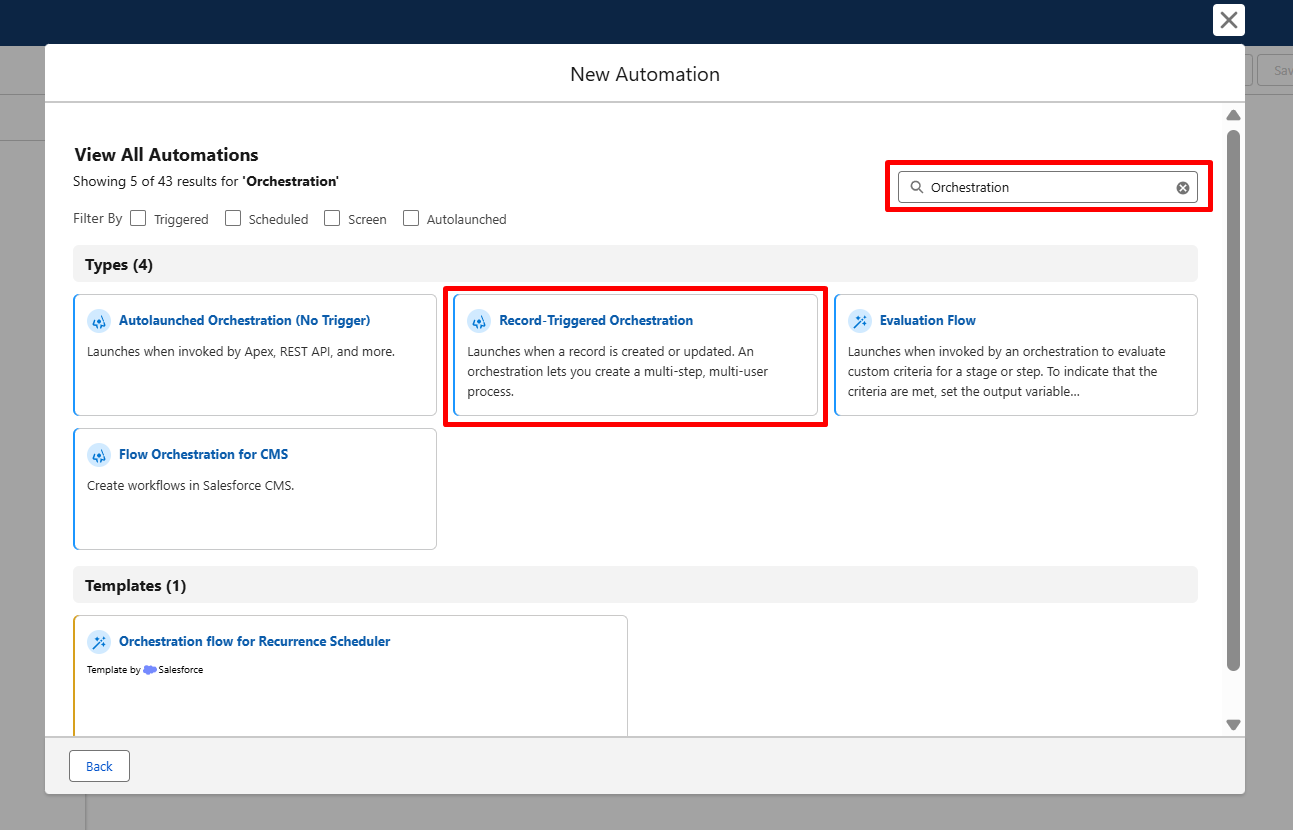Open Autolaunched Orchestration (No Trigger) title
The height and width of the screenshot is (830, 1293).
pyautogui.click(x=245, y=321)
